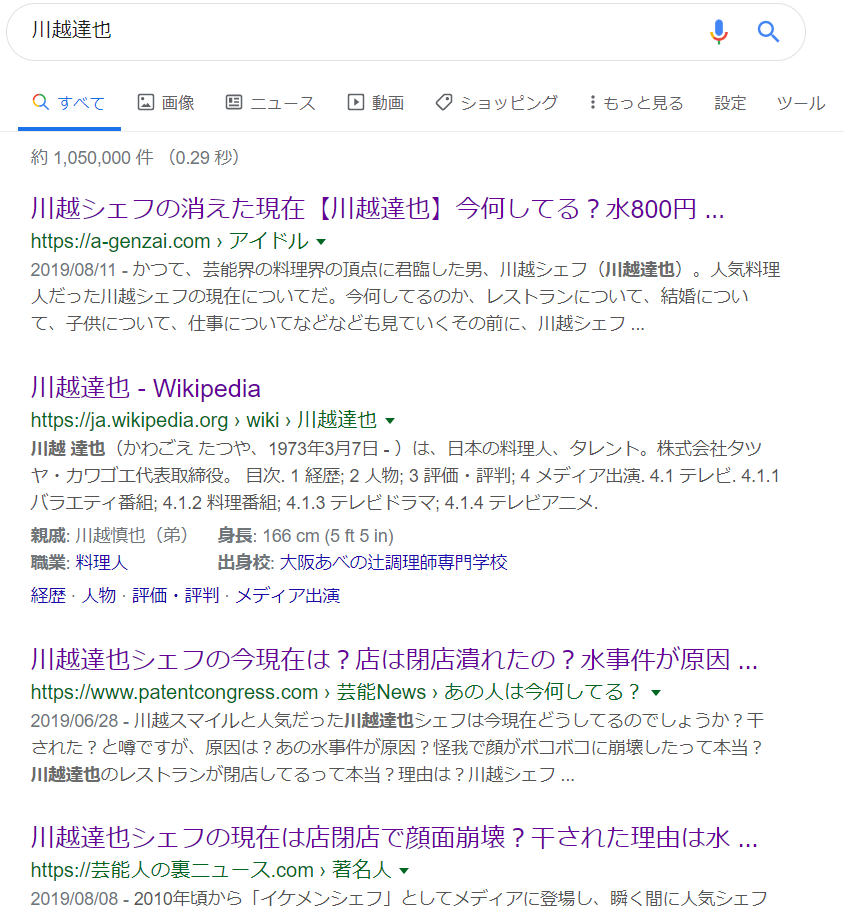The width and height of the screenshot is (844, 915).
Task: Click the 芸能人の裏ニュース.com URL breadcrumb
Action: point(211,870)
